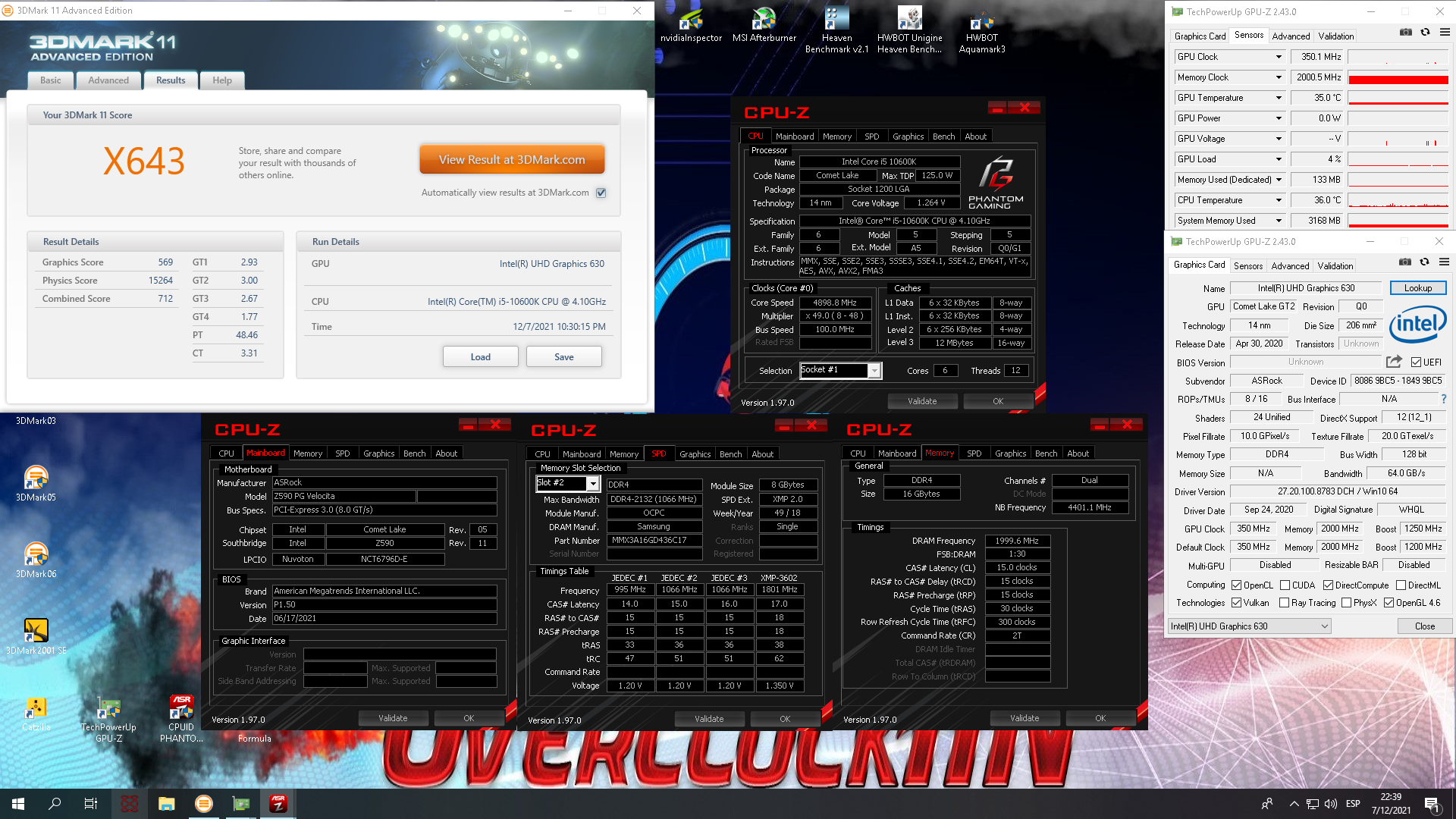Toggle UEFI checkbox in GPU-Z
The height and width of the screenshot is (819, 1456).
click(x=1416, y=362)
